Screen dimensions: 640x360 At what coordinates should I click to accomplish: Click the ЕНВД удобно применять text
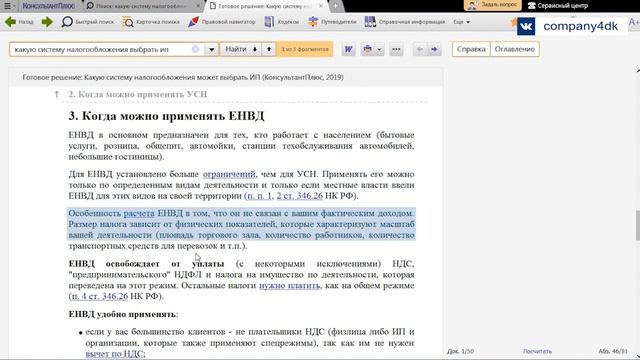tap(123, 314)
